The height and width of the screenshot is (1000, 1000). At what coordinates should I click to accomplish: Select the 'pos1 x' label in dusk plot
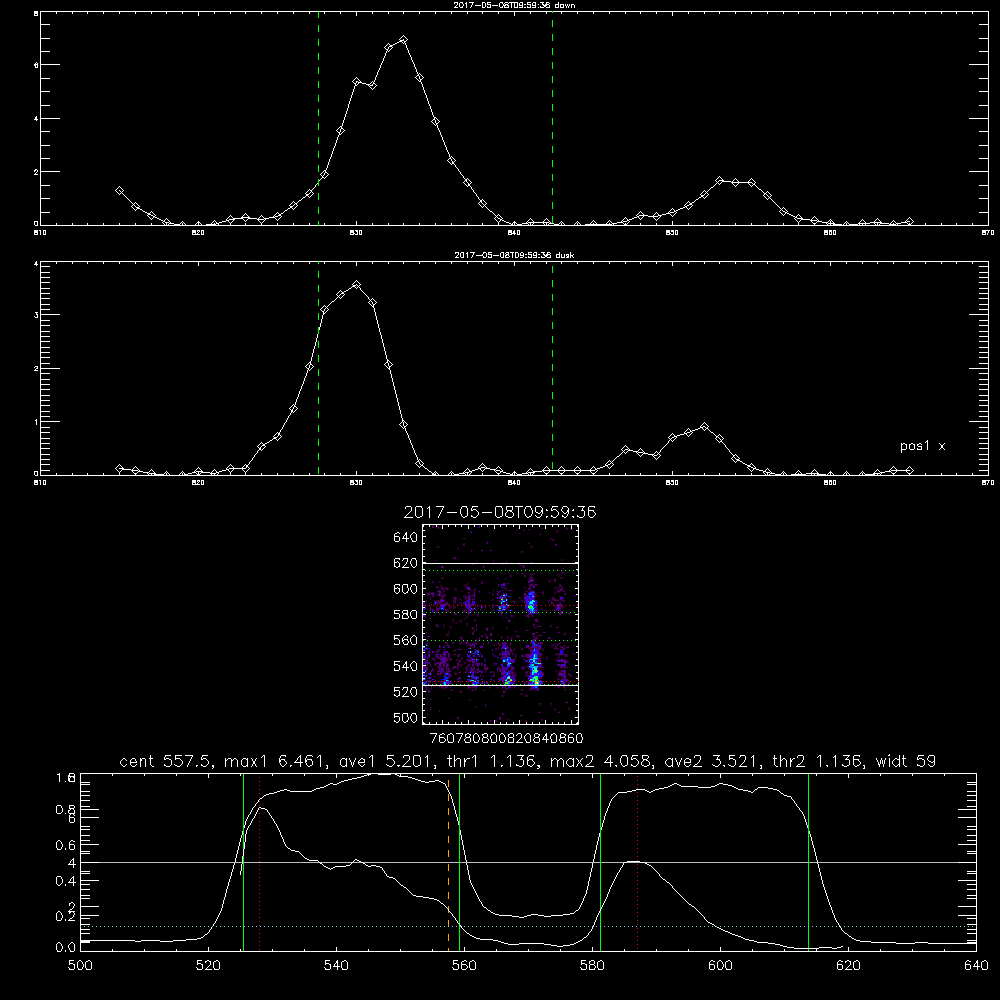click(922, 446)
